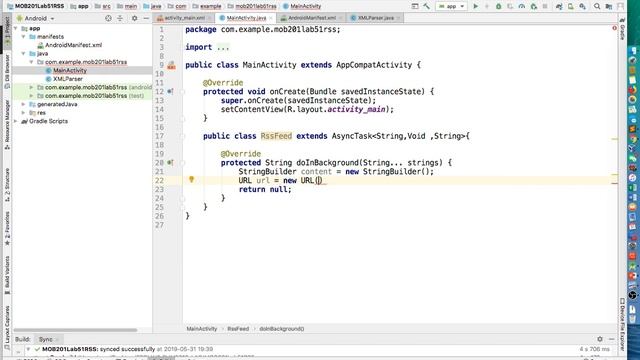Viewport: 640px width, 360px height.
Task: Expand the res folder
Action: click(24, 113)
